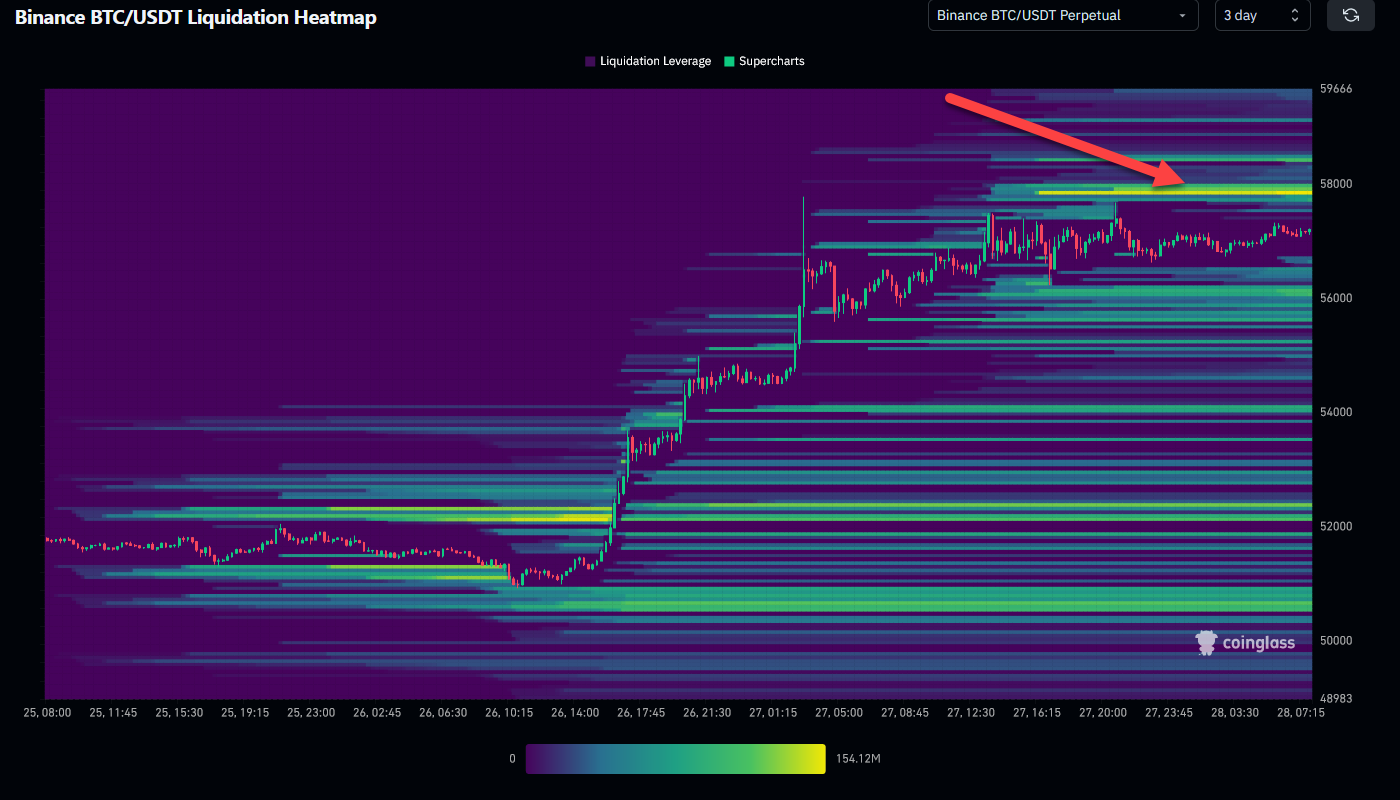Click the 50000 price axis label
The width and height of the screenshot is (1400, 800).
[1336, 640]
